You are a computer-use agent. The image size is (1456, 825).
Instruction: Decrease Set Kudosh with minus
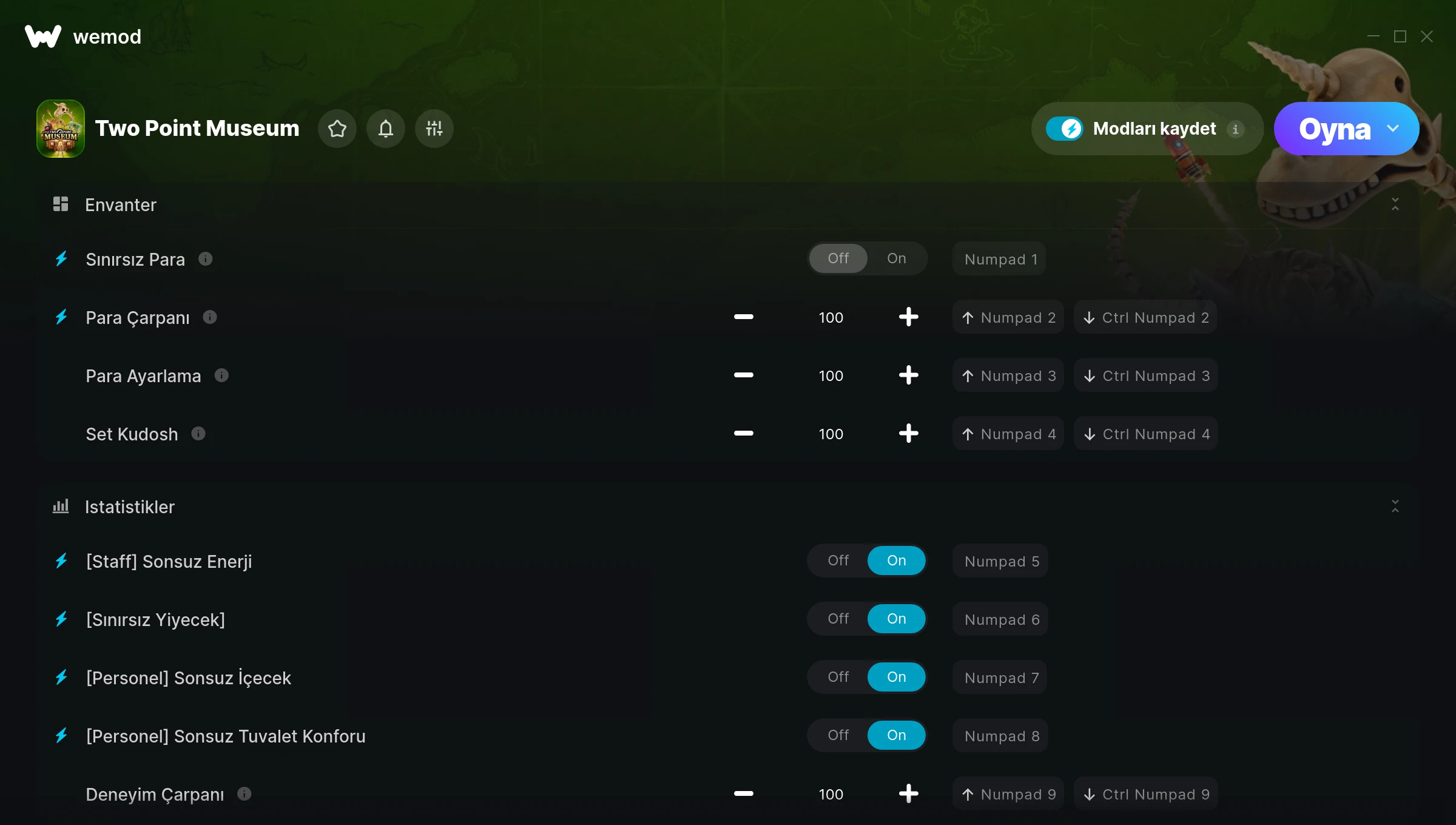744,433
